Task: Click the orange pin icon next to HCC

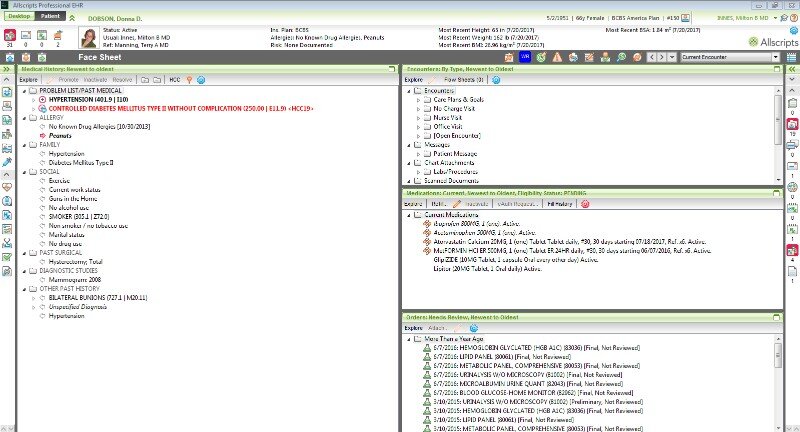Action: pos(190,78)
